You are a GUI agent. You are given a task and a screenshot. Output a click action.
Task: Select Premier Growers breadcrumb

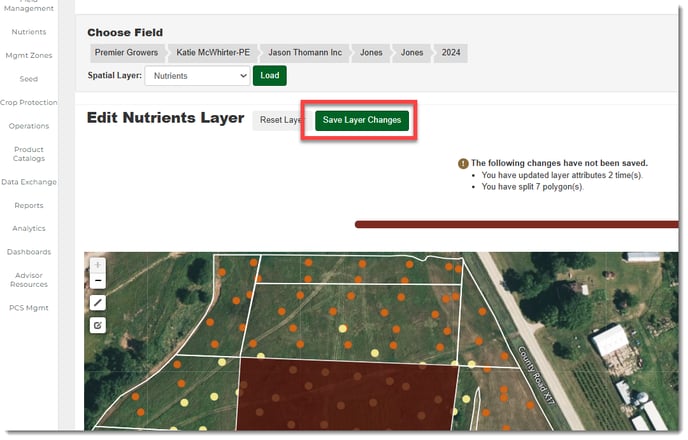pos(126,54)
